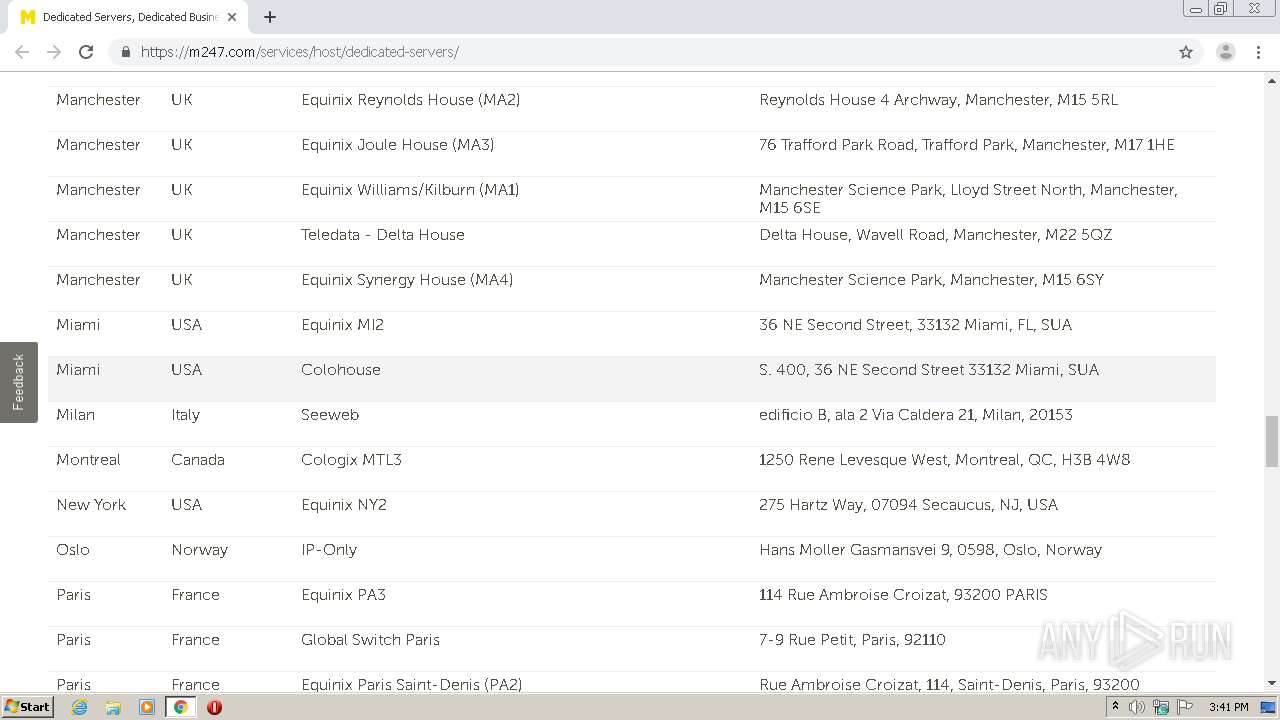Click the Montreal city cell
1280x720 pixels.
(88, 460)
